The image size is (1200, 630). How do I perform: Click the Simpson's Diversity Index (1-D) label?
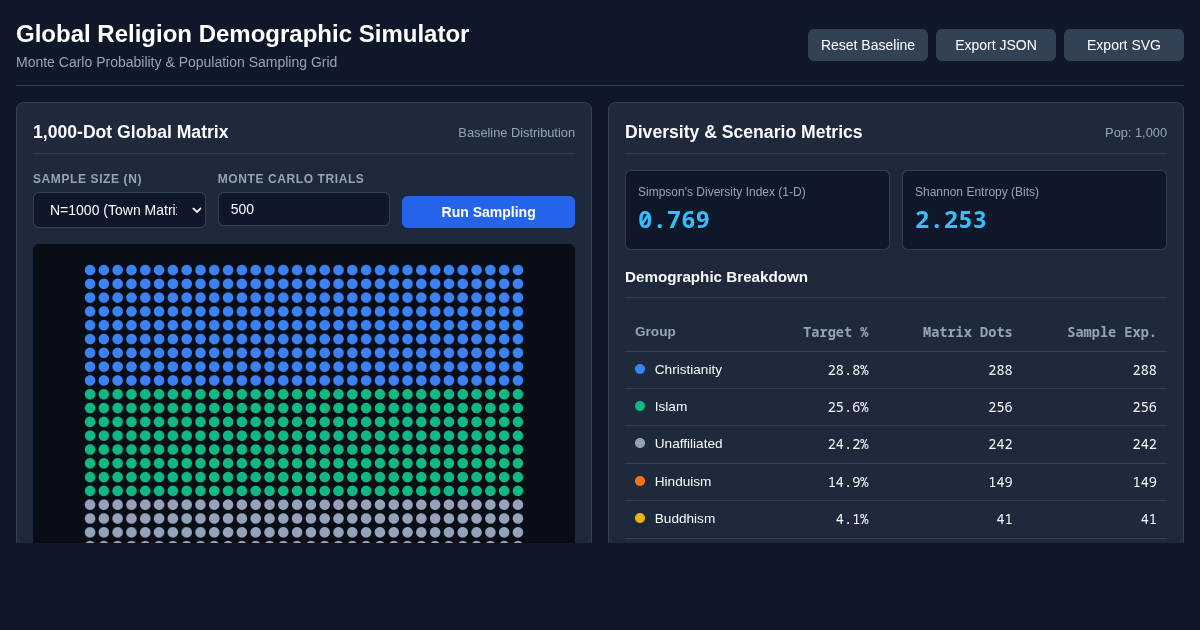point(722,192)
